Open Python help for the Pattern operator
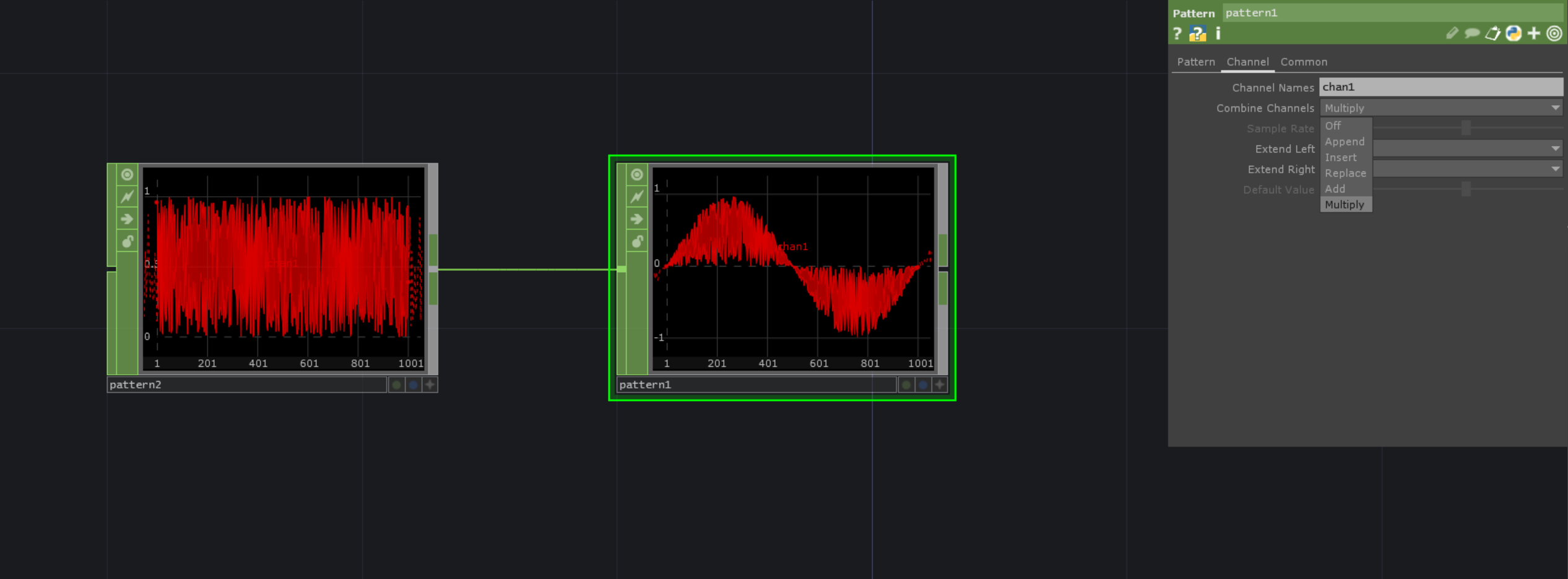 [1197, 33]
